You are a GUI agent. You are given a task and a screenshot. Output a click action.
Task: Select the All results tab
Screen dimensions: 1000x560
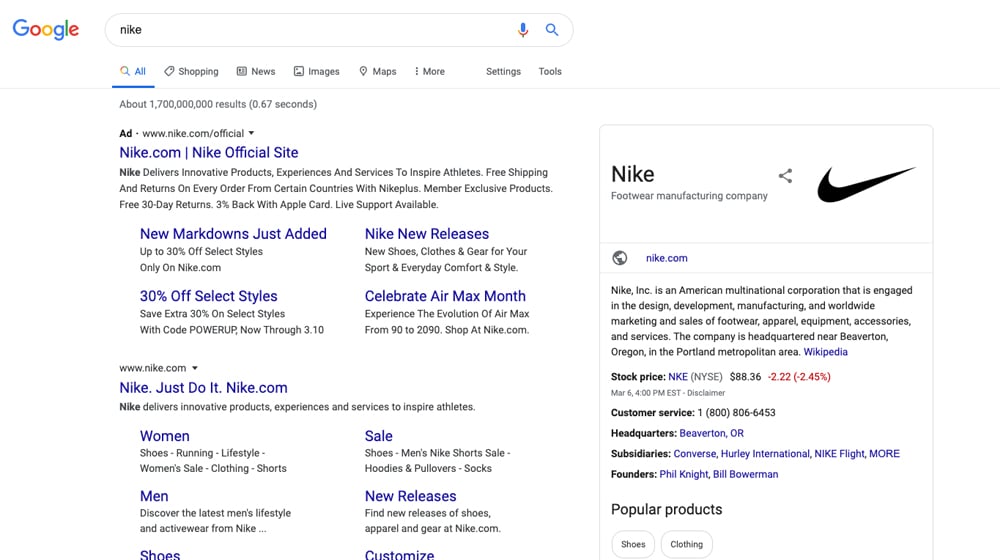[133, 71]
